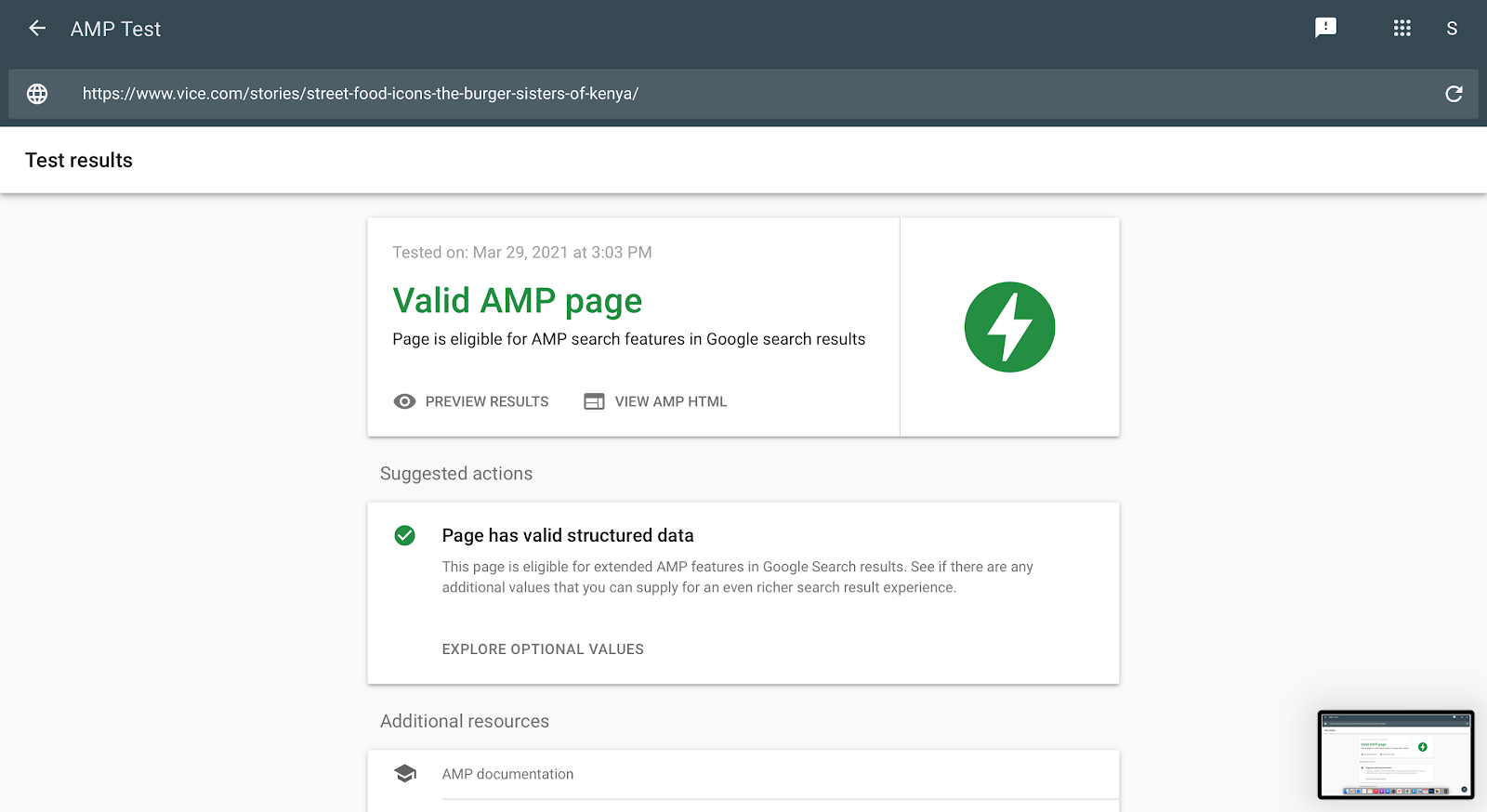This screenshot has width=1487, height=812.
Task: Go back using the arrow icon
Action: click(x=37, y=29)
